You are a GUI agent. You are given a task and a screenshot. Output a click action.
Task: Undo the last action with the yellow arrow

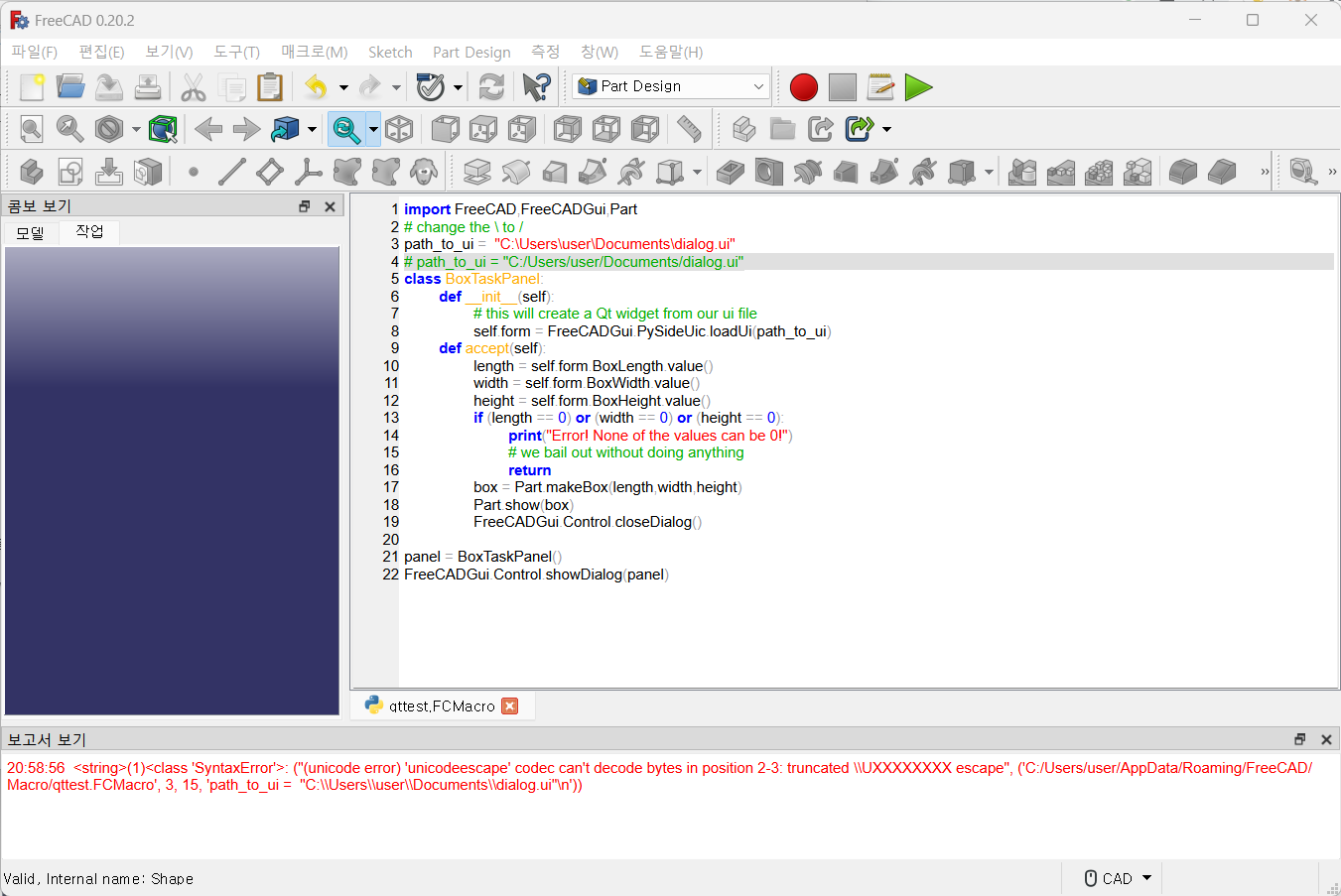point(317,87)
